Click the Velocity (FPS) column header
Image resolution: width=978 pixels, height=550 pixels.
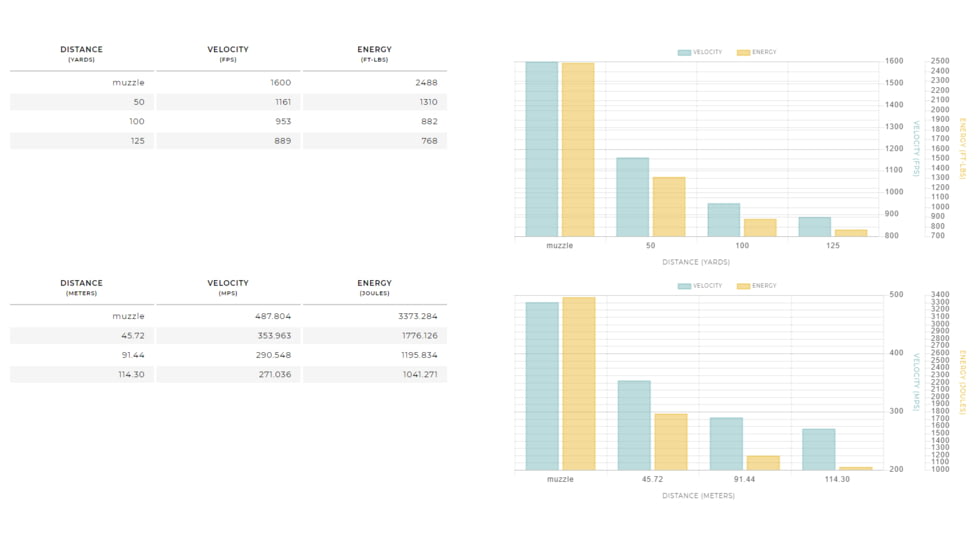point(228,54)
